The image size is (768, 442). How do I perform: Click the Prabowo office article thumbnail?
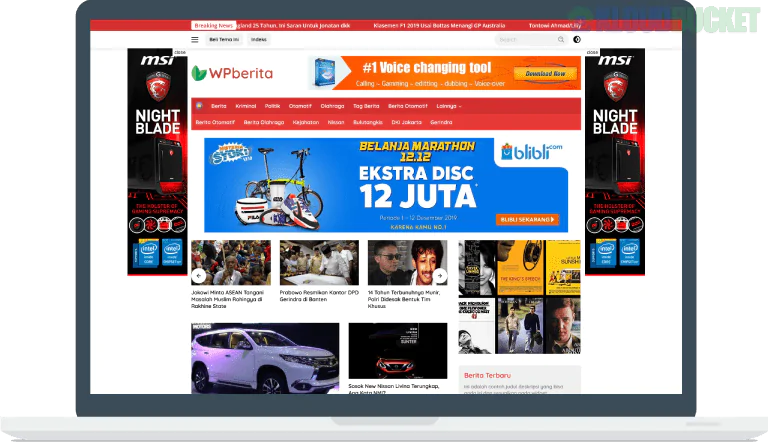pos(319,263)
